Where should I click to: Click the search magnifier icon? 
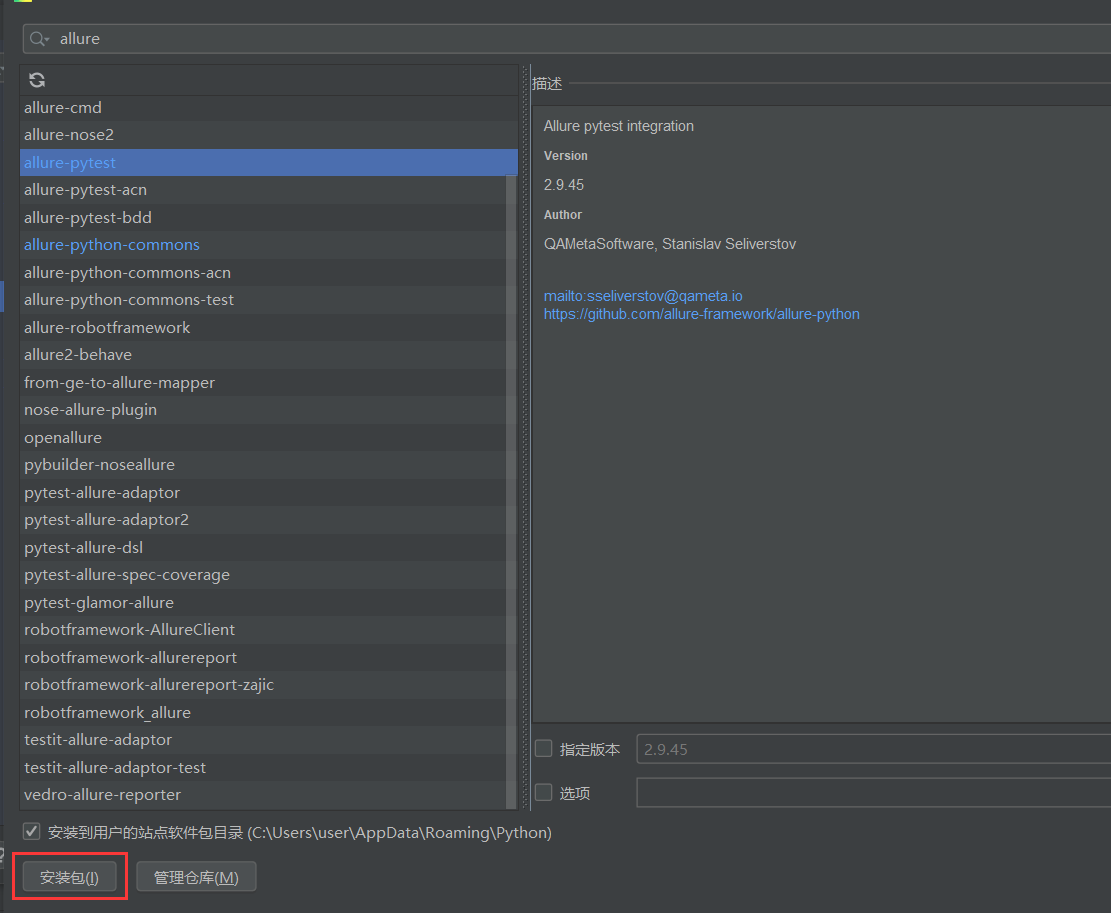click(38, 39)
